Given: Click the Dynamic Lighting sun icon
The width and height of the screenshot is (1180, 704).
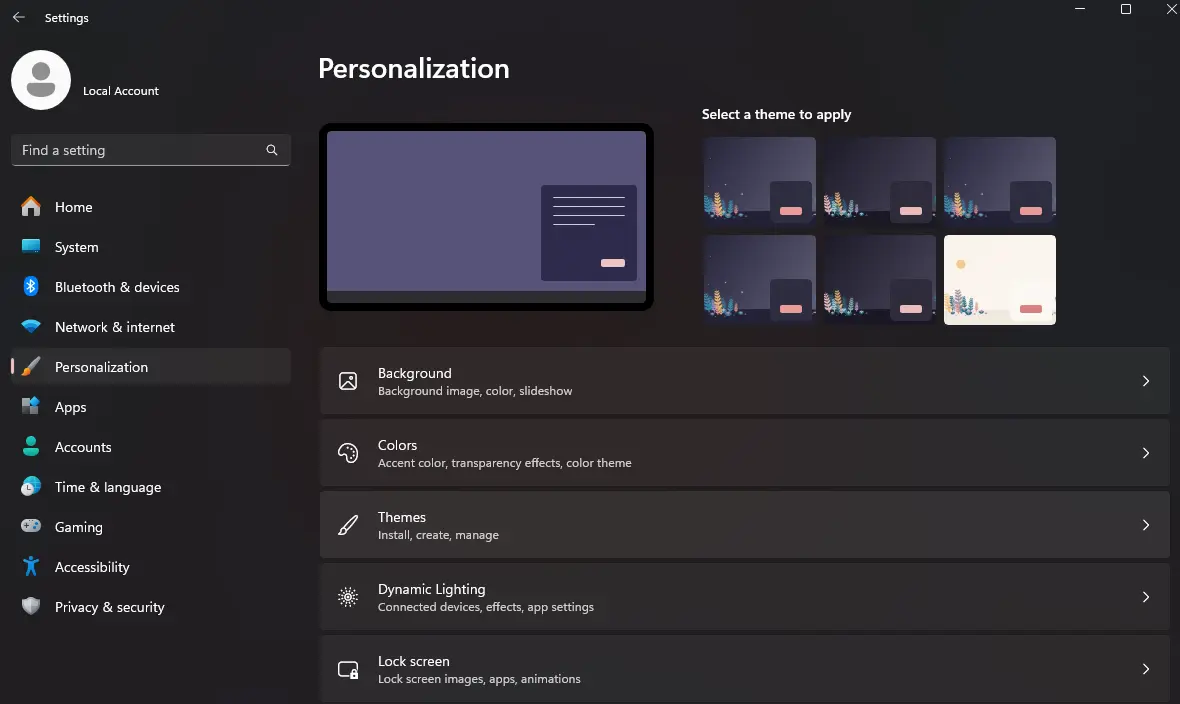Looking at the screenshot, I should click(x=348, y=597).
